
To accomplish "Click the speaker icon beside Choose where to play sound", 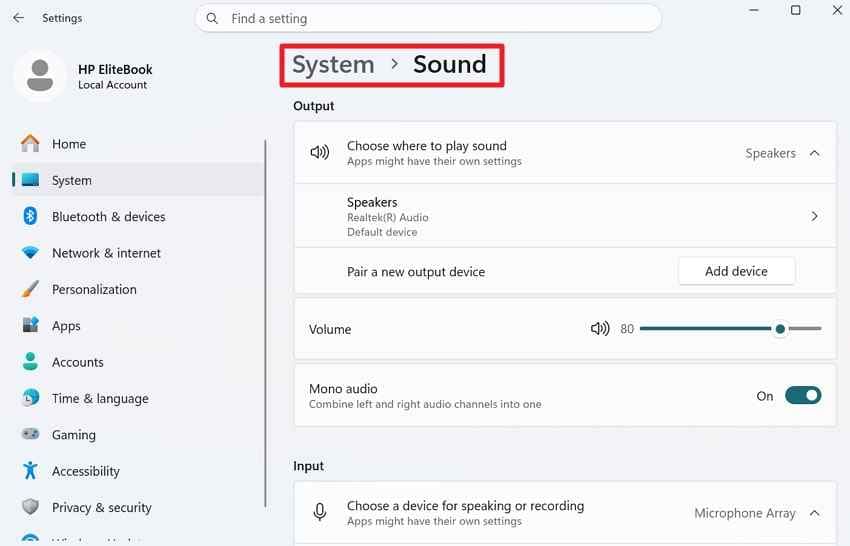I will coord(320,152).
